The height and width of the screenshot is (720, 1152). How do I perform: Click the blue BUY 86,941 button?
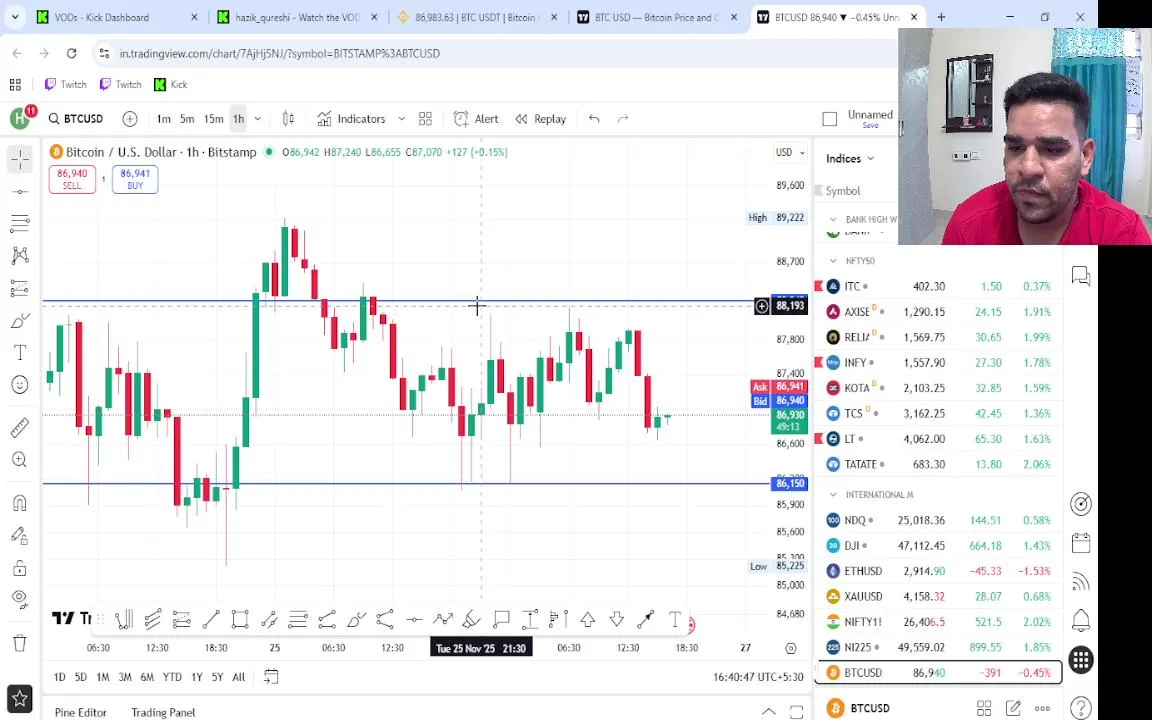point(135,179)
